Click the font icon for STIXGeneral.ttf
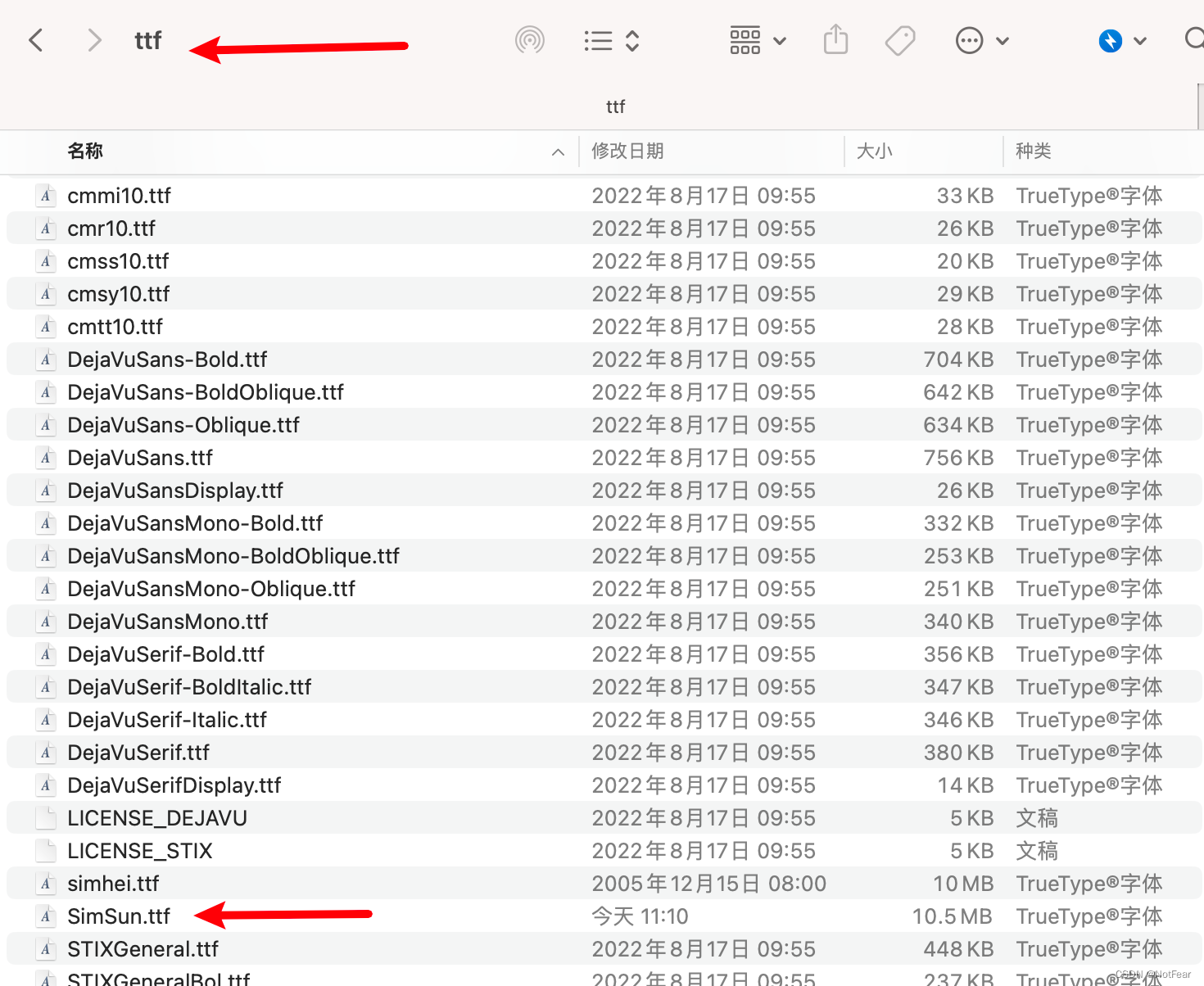The width and height of the screenshot is (1204, 986). click(46, 949)
